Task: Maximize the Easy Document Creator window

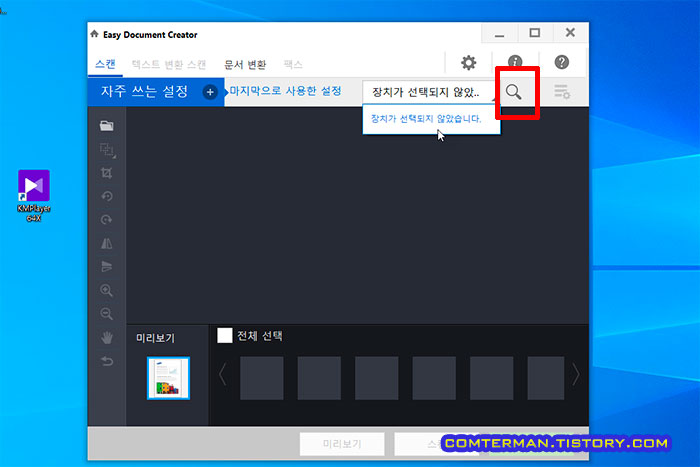Action: 535,33
